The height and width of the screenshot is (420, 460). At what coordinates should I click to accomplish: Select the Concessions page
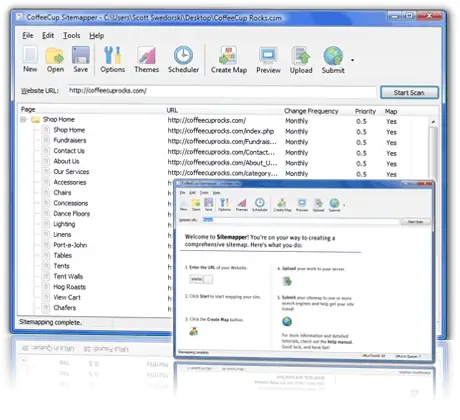click(x=71, y=203)
